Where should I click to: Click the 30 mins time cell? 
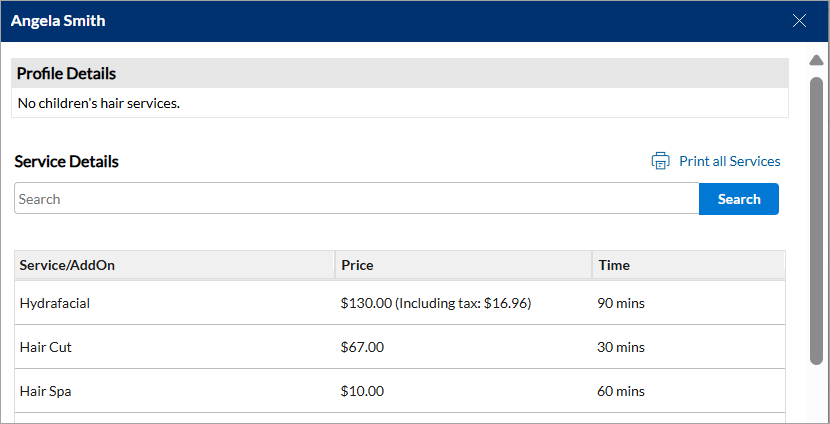[x=621, y=347]
